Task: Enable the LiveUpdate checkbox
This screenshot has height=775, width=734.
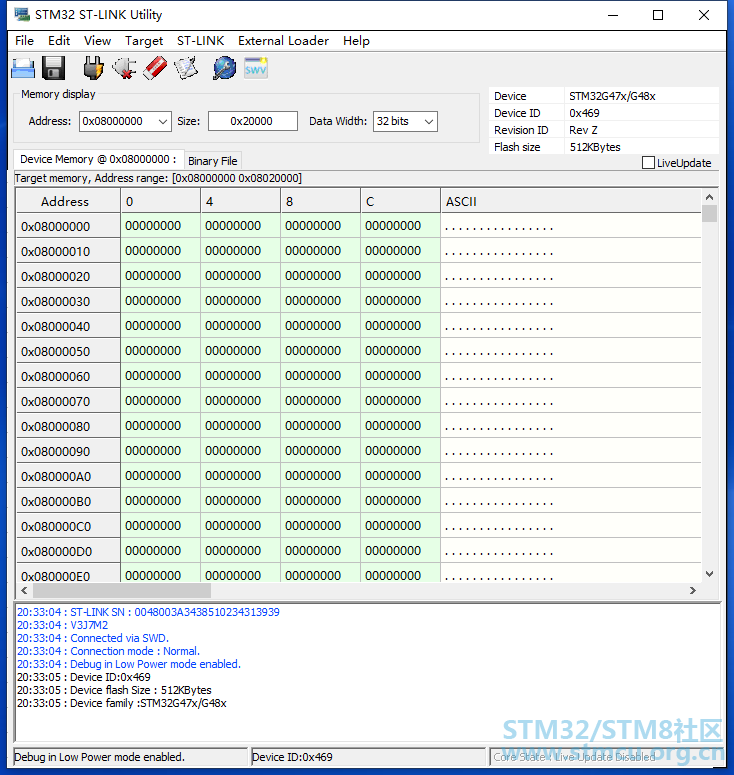Action: (648, 163)
